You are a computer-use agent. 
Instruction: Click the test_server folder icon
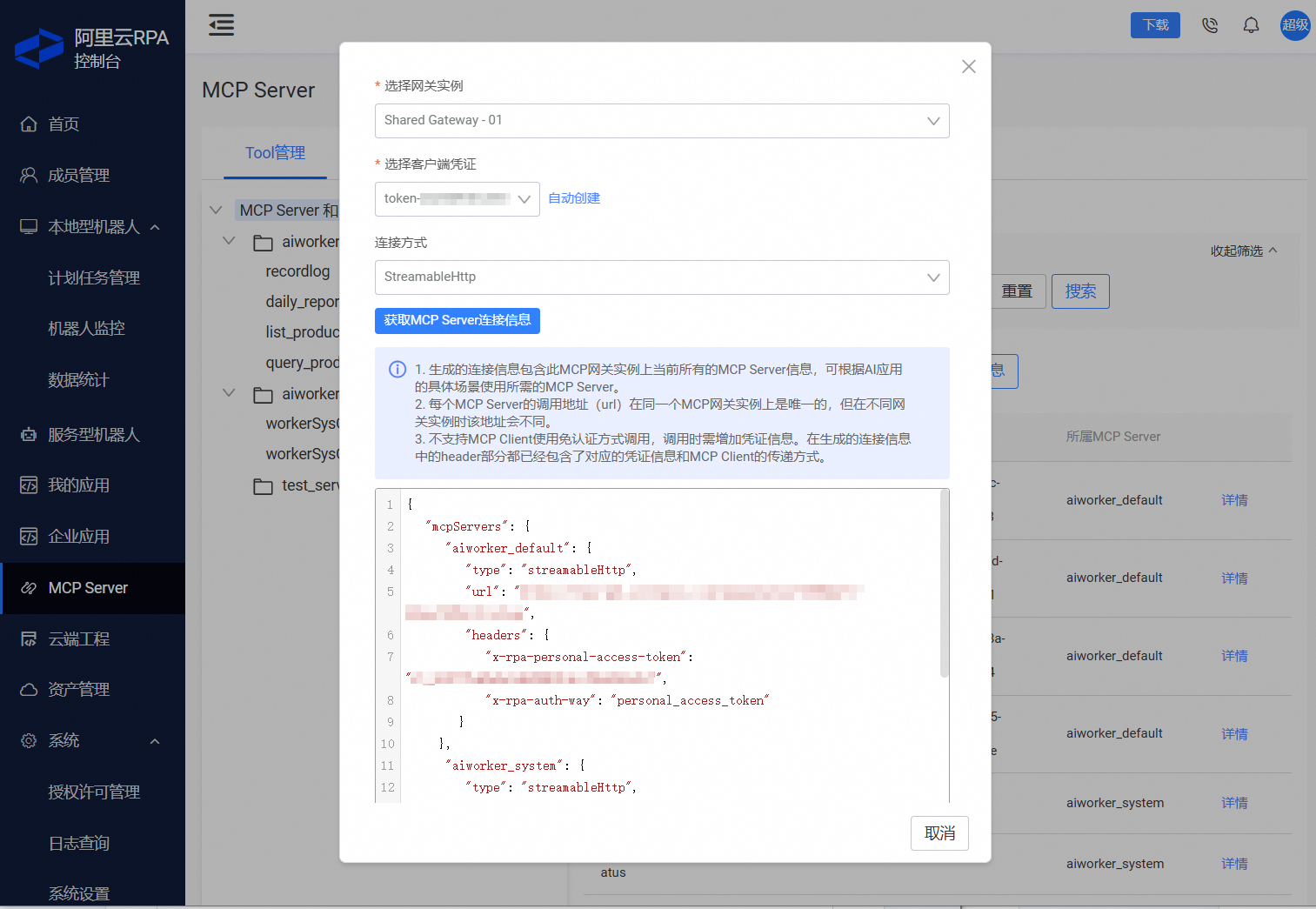(x=263, y=486)
